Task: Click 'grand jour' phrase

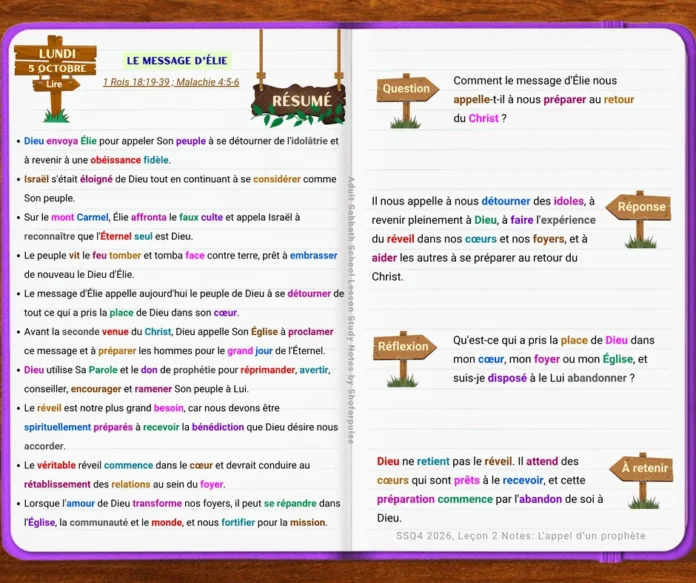Action: tap(250, 351)
